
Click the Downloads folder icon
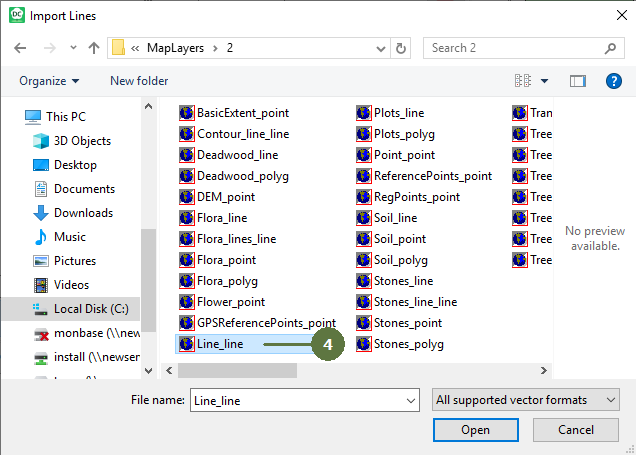click(41, 213)
